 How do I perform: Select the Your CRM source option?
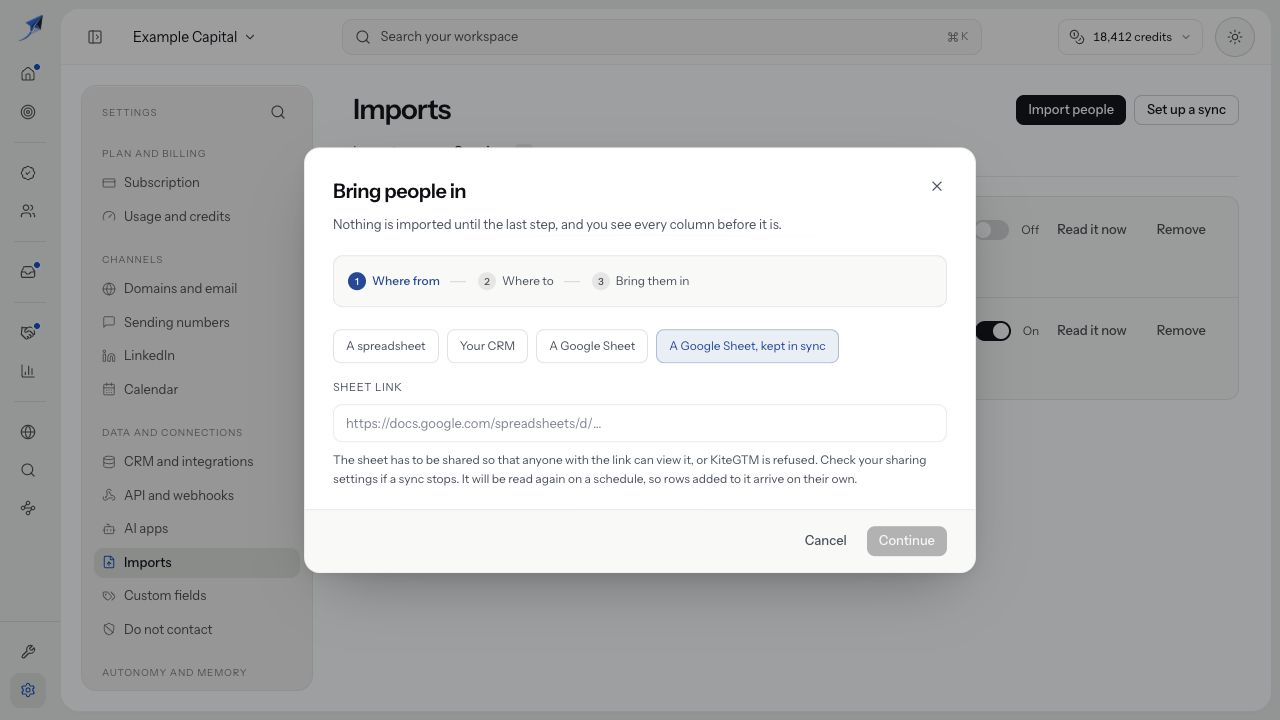tap(487, 346)
